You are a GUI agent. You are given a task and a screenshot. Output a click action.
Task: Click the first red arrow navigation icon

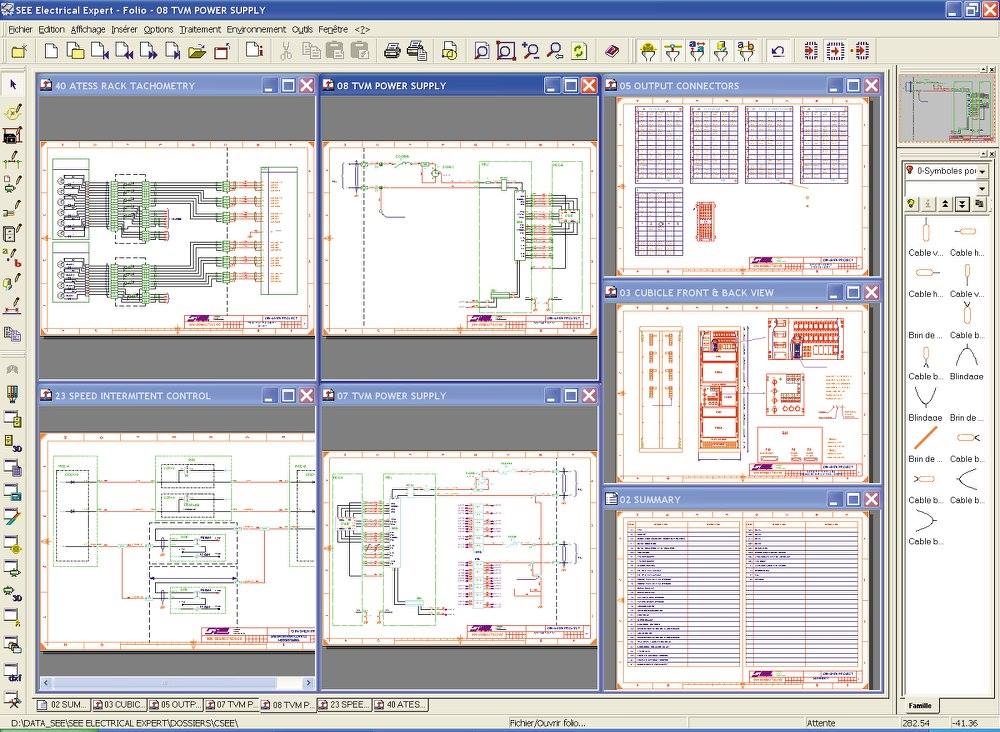[x=811, y=51]
